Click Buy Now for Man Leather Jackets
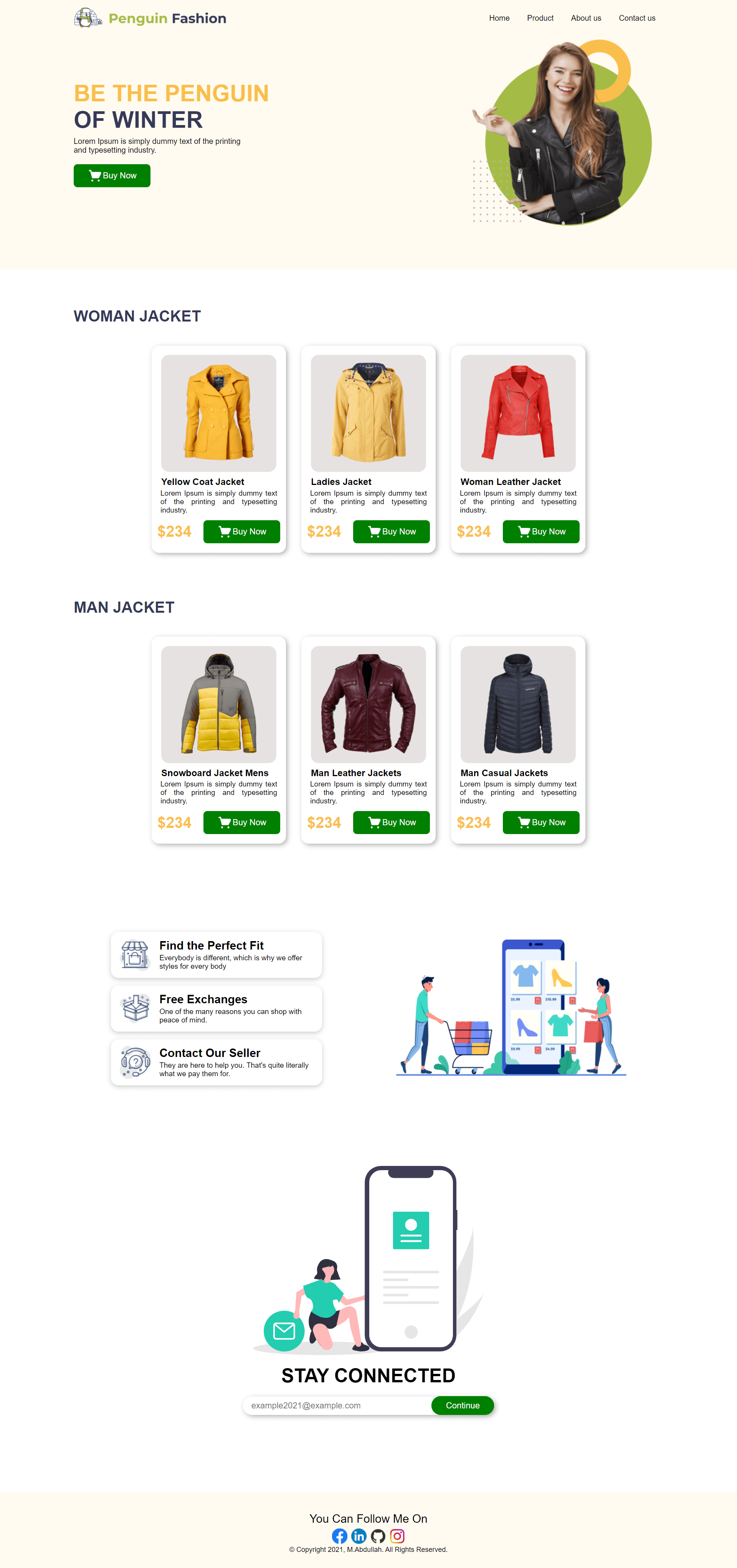This screenshot has height=1568, width=737. (392, 822)
